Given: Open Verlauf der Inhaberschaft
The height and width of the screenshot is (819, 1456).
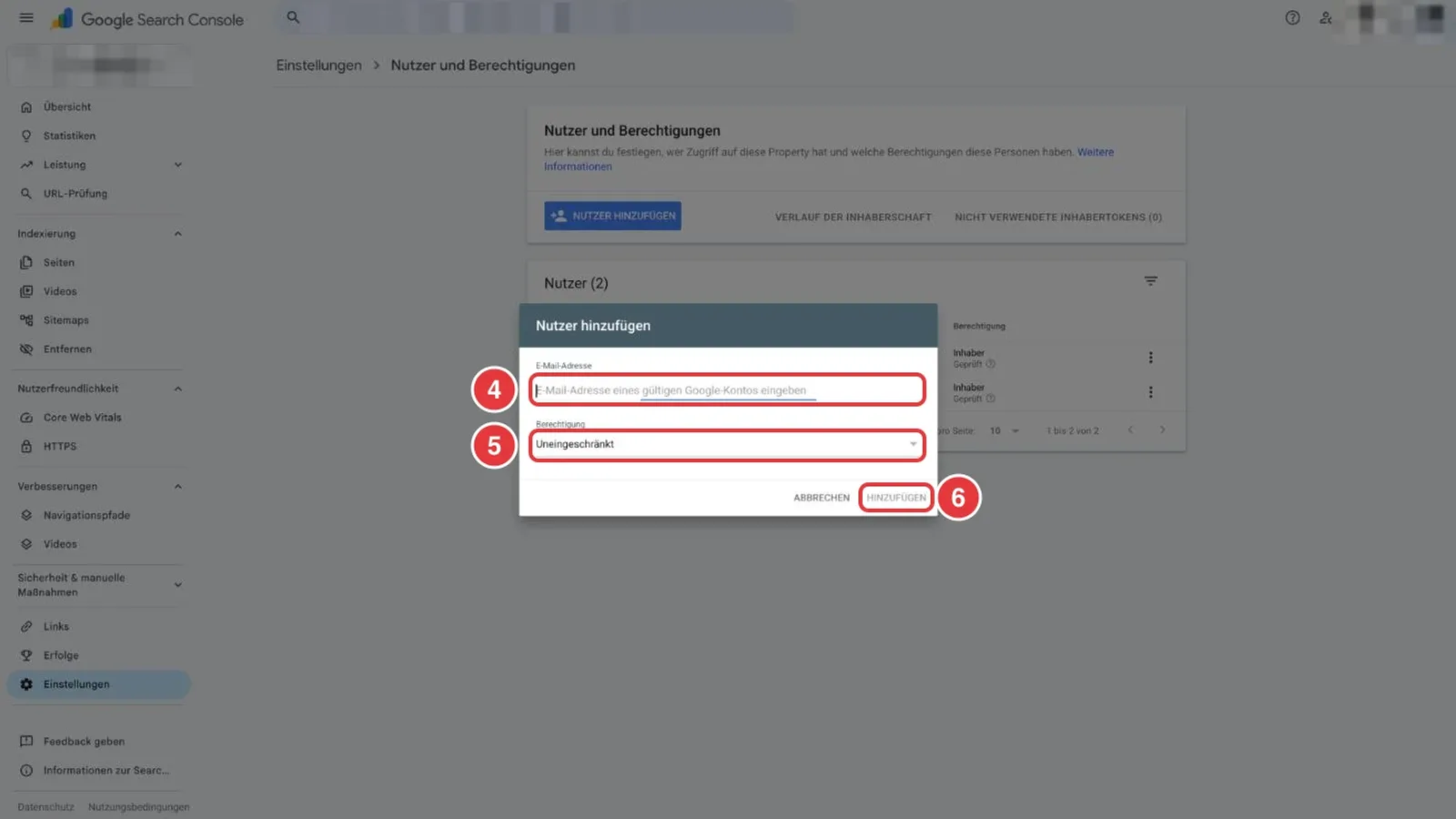Looking at the screenshot, I should coord(853,217).
